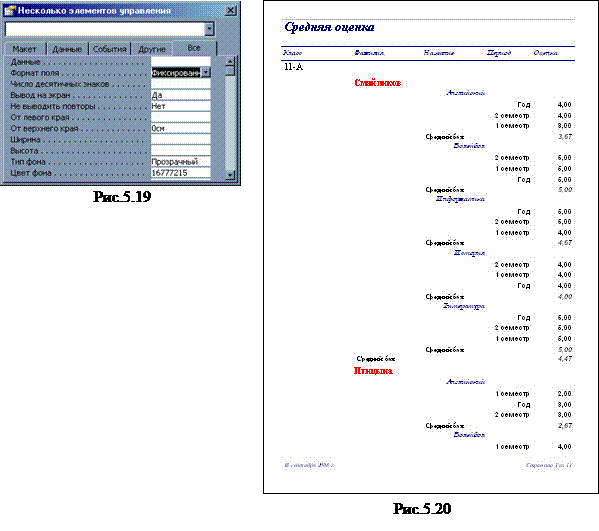Click the object selector combo box field
Image resolution: width=599 pixels, height=531 pixels.
tap(105, 29)
